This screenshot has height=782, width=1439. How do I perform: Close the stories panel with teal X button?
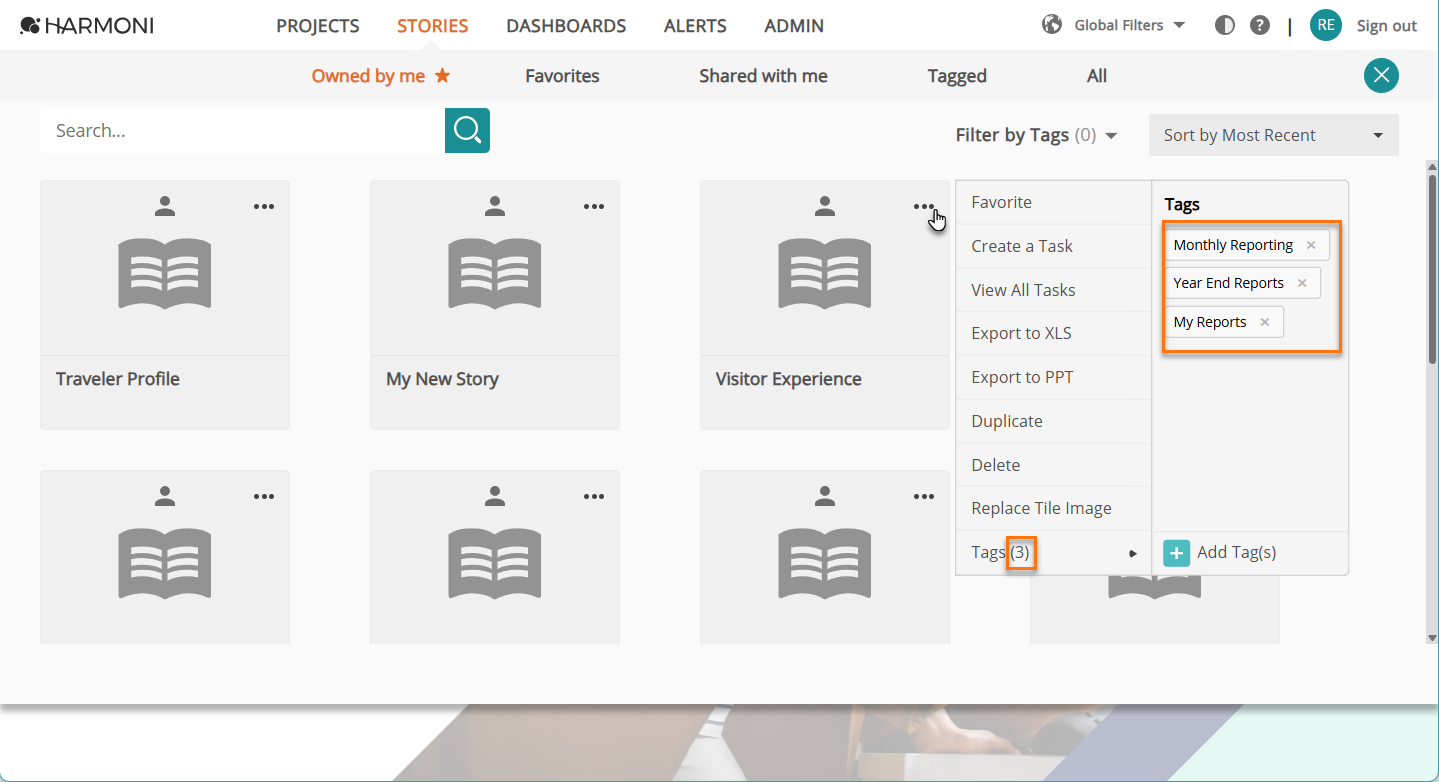pos(1381,76)
